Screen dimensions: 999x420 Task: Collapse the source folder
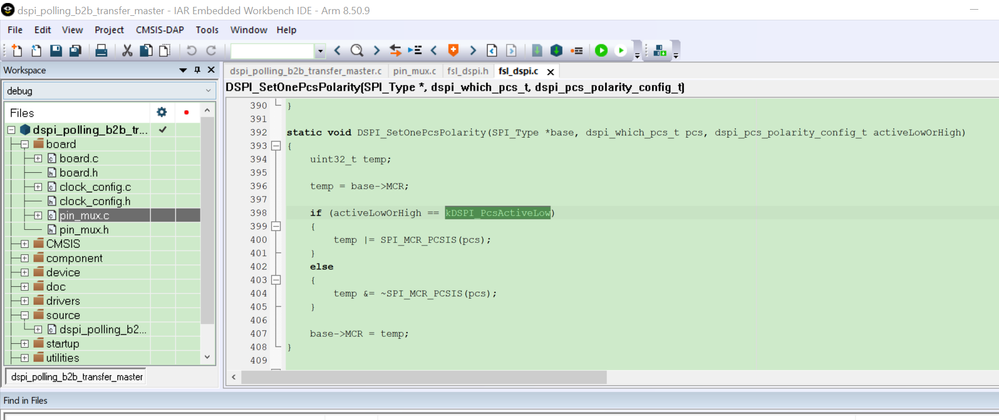[24, 315]
